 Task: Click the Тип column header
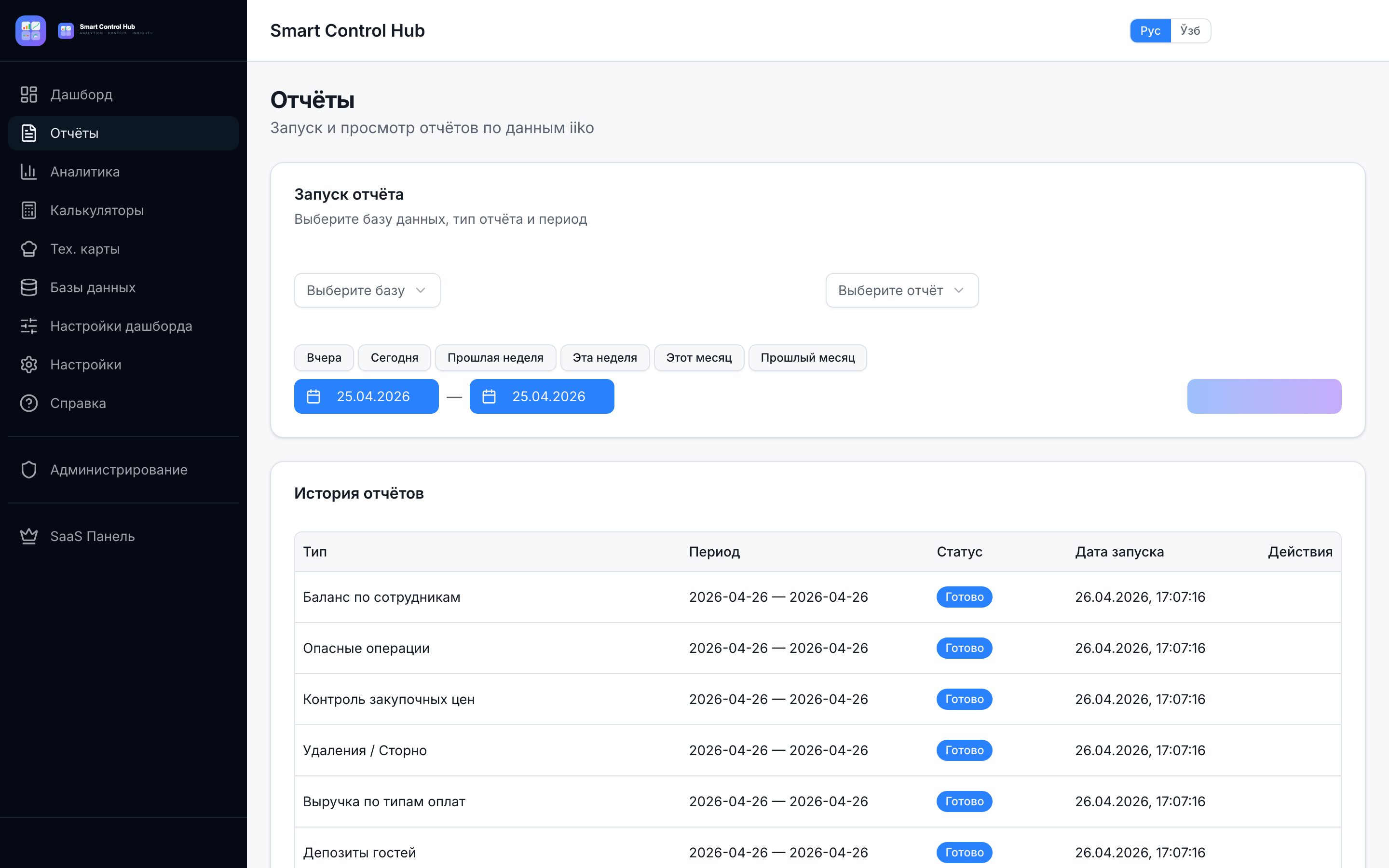coord(314,552)
